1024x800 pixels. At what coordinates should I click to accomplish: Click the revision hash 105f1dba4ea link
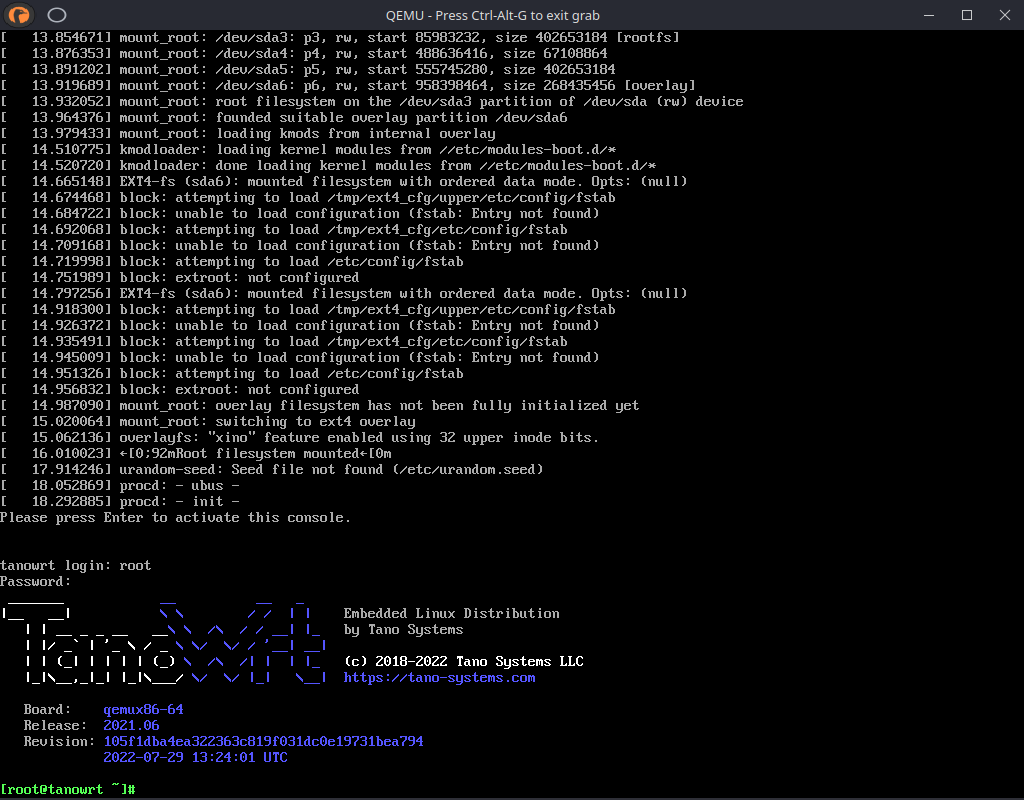coord(262,741)
